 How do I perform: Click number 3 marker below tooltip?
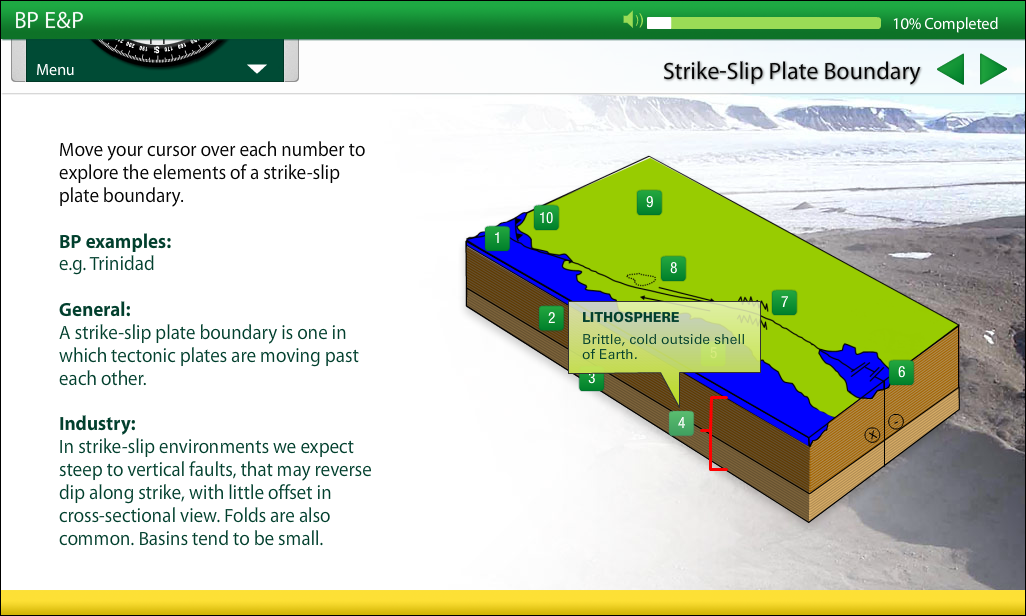(592, 380)
